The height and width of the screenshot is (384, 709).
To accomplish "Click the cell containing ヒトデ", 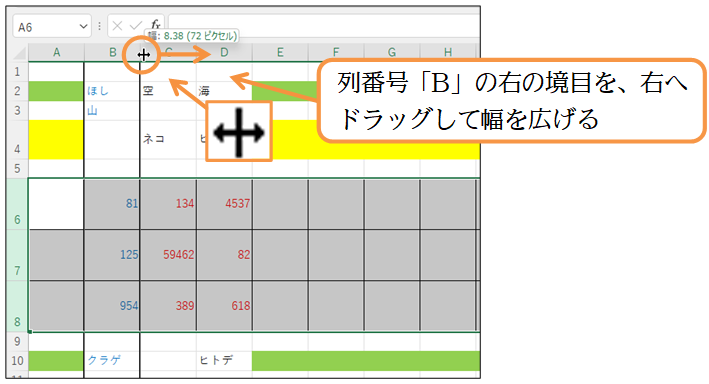I will 224,360.
